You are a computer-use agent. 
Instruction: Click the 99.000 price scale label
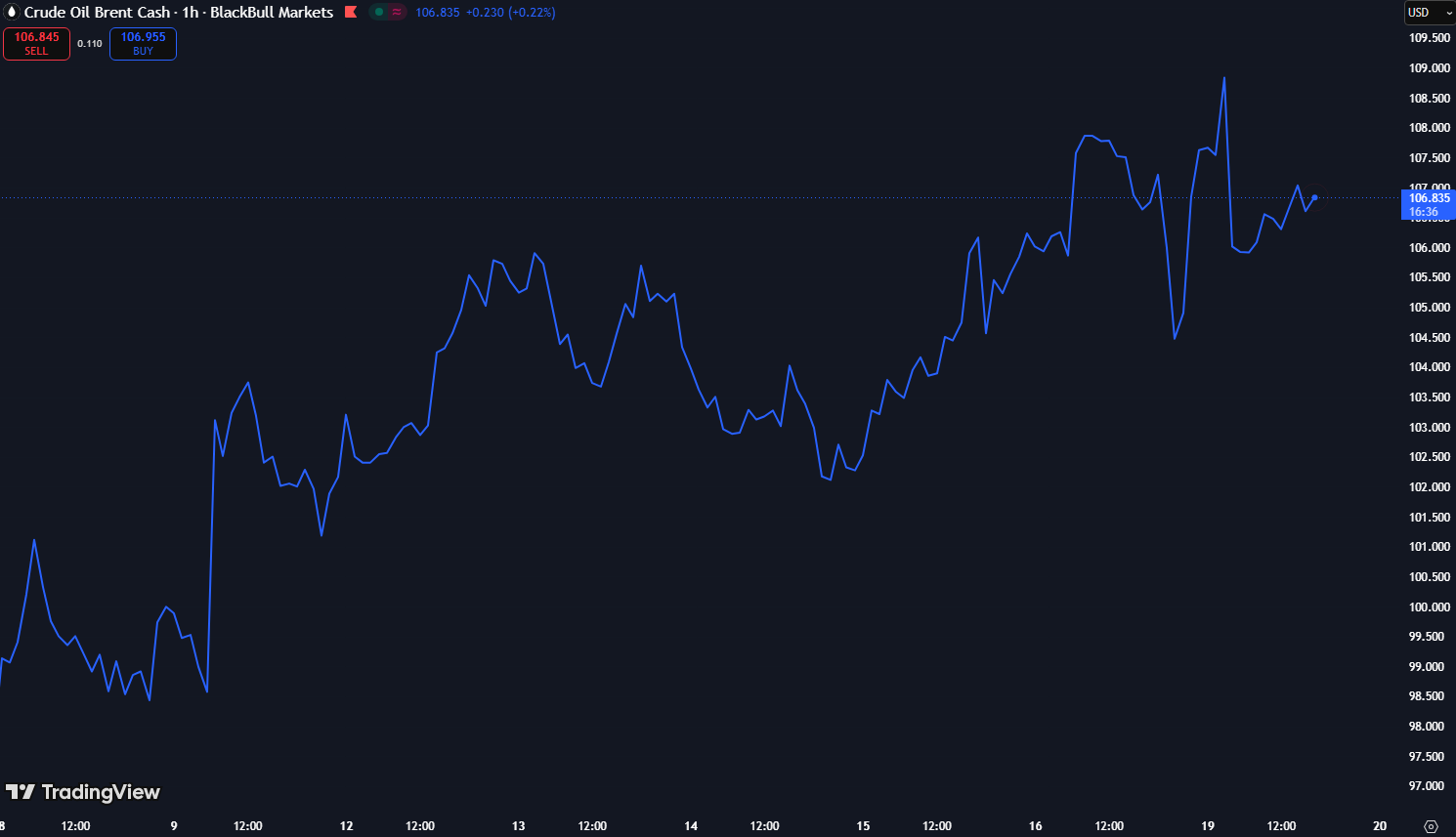pos(1427,667)
